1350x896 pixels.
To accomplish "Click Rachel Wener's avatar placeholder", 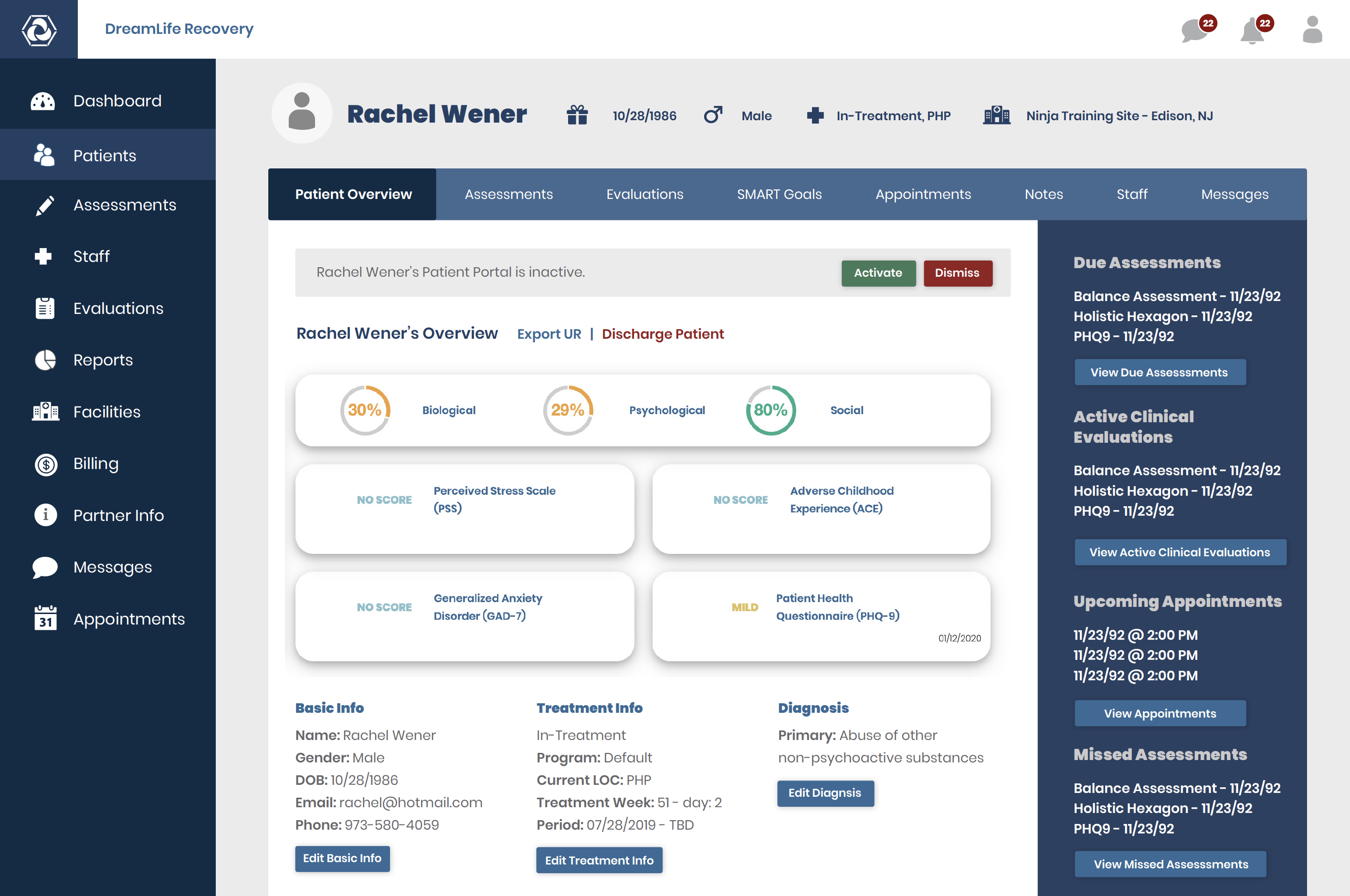I will [x=302, y=113].
